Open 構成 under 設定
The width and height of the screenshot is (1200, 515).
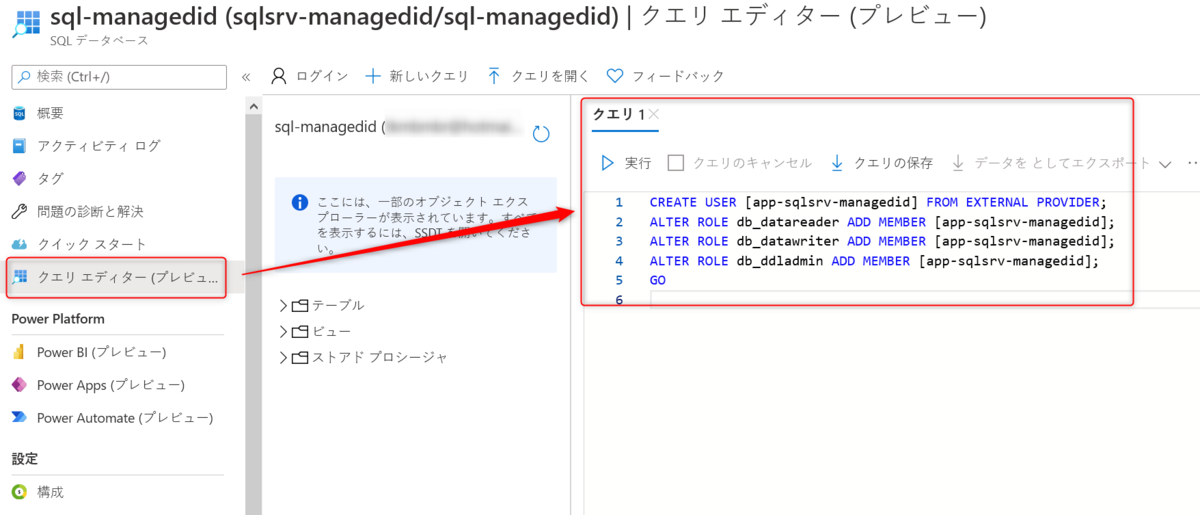(50, 492)
